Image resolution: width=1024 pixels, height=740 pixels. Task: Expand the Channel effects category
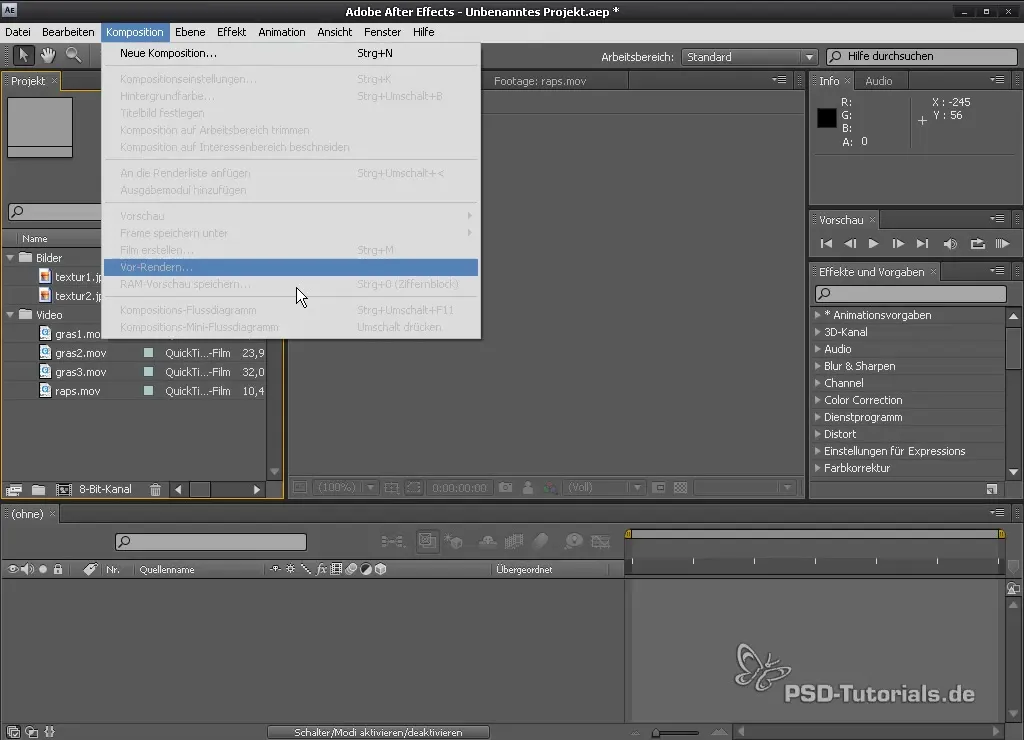pyautogui.click(x=818, y=383)
